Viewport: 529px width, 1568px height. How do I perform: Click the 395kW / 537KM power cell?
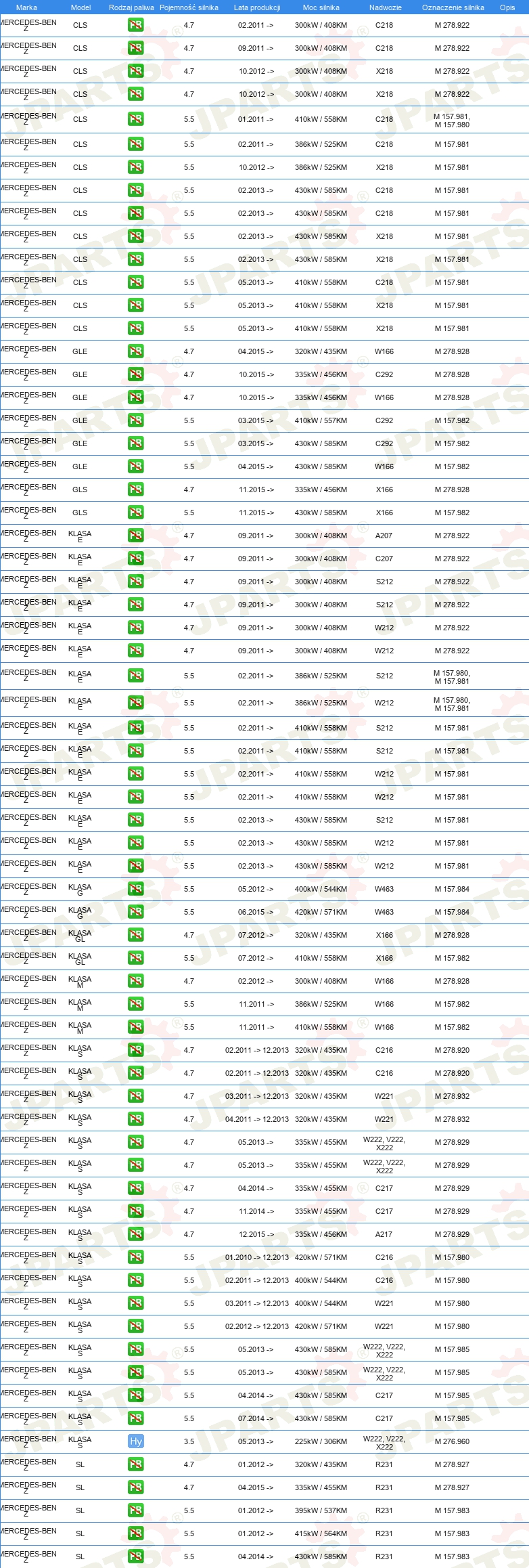[321, 1510]
